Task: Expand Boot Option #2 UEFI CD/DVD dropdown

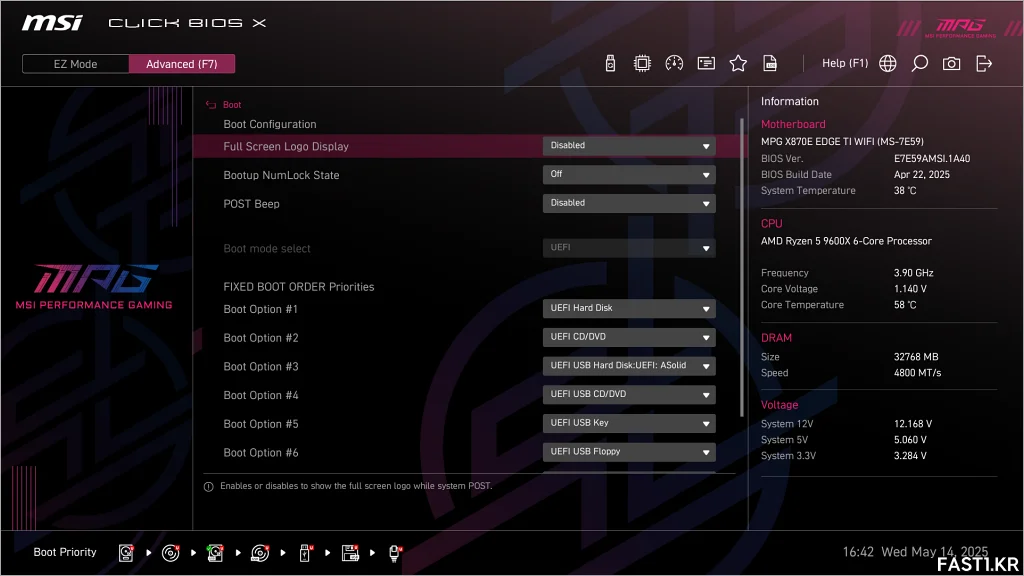Action: tap(629, 337)
